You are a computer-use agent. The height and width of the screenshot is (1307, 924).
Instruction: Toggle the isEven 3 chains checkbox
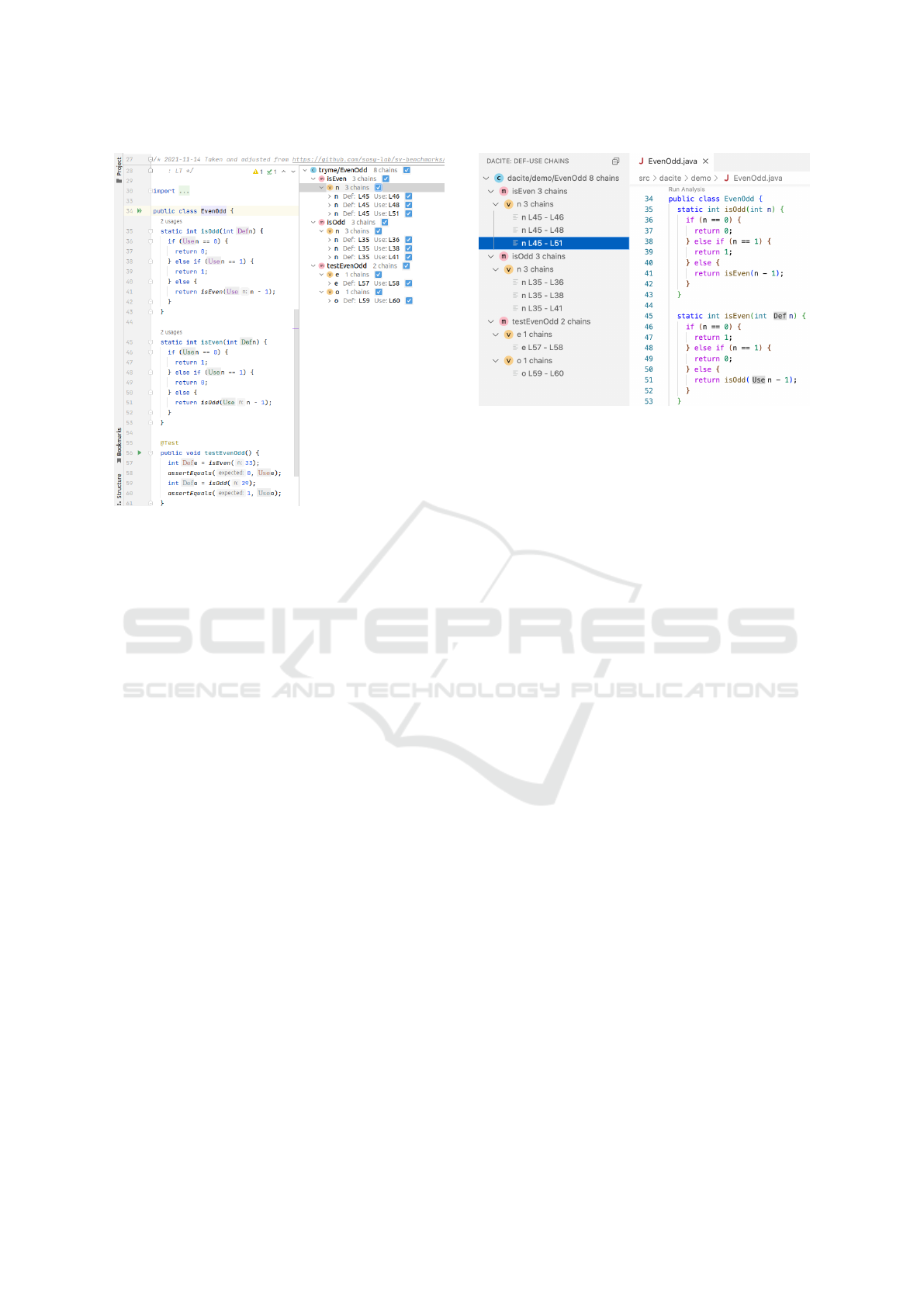pos(386,179)
